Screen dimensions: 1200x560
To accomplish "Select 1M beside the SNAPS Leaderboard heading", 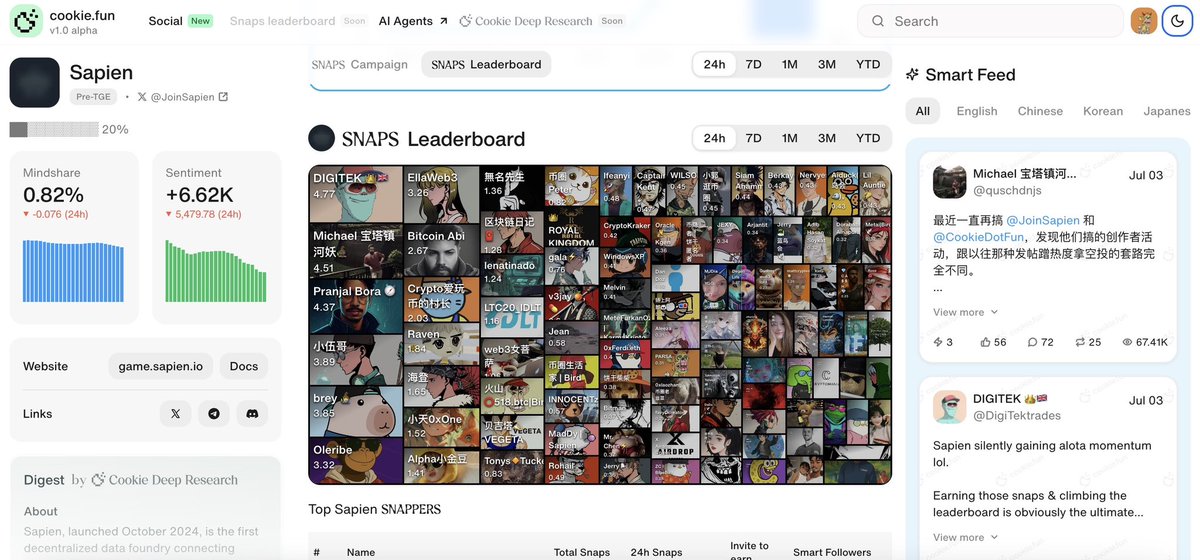I will click(790, 138).
